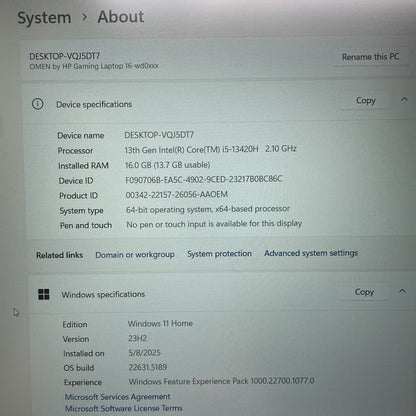Click the Windows logo icon by Windows specifications
416x416 pixels.
point(44,294)
